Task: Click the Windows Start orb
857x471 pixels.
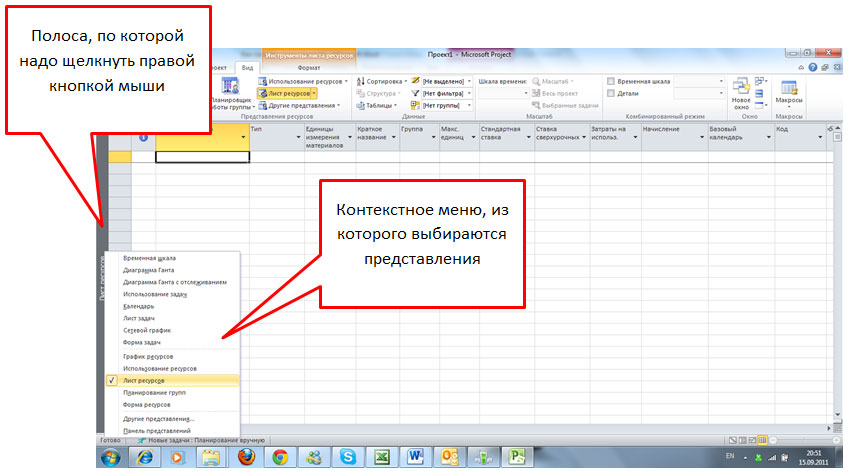Action: tap(111, 457)
